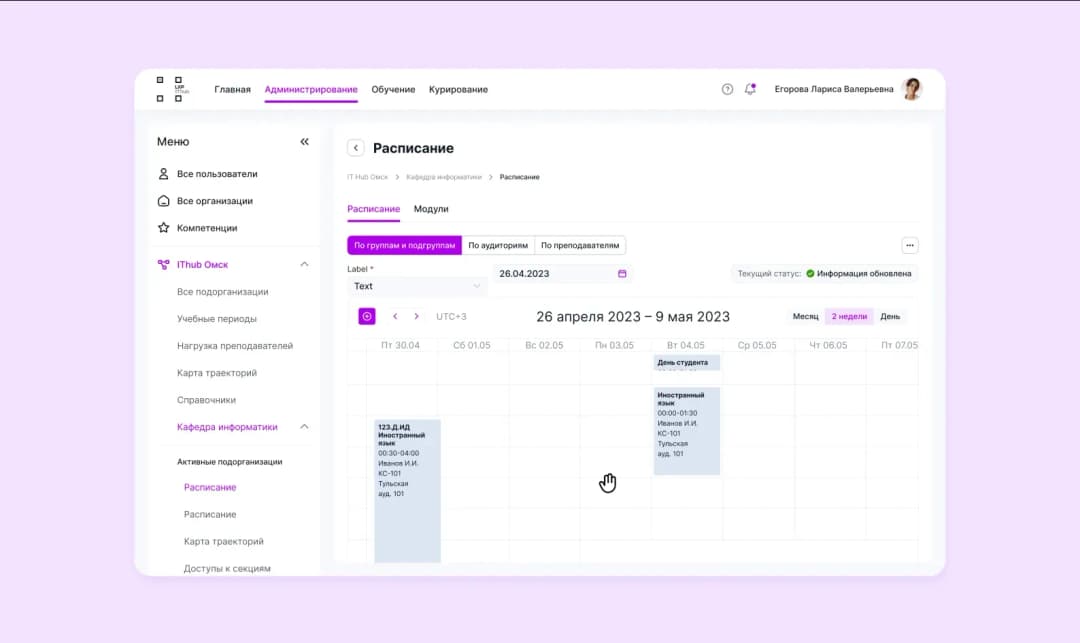Click Кафедра информатики breadcrumb link
Viewport: 1080px width, 643px height.
[444, 177]
